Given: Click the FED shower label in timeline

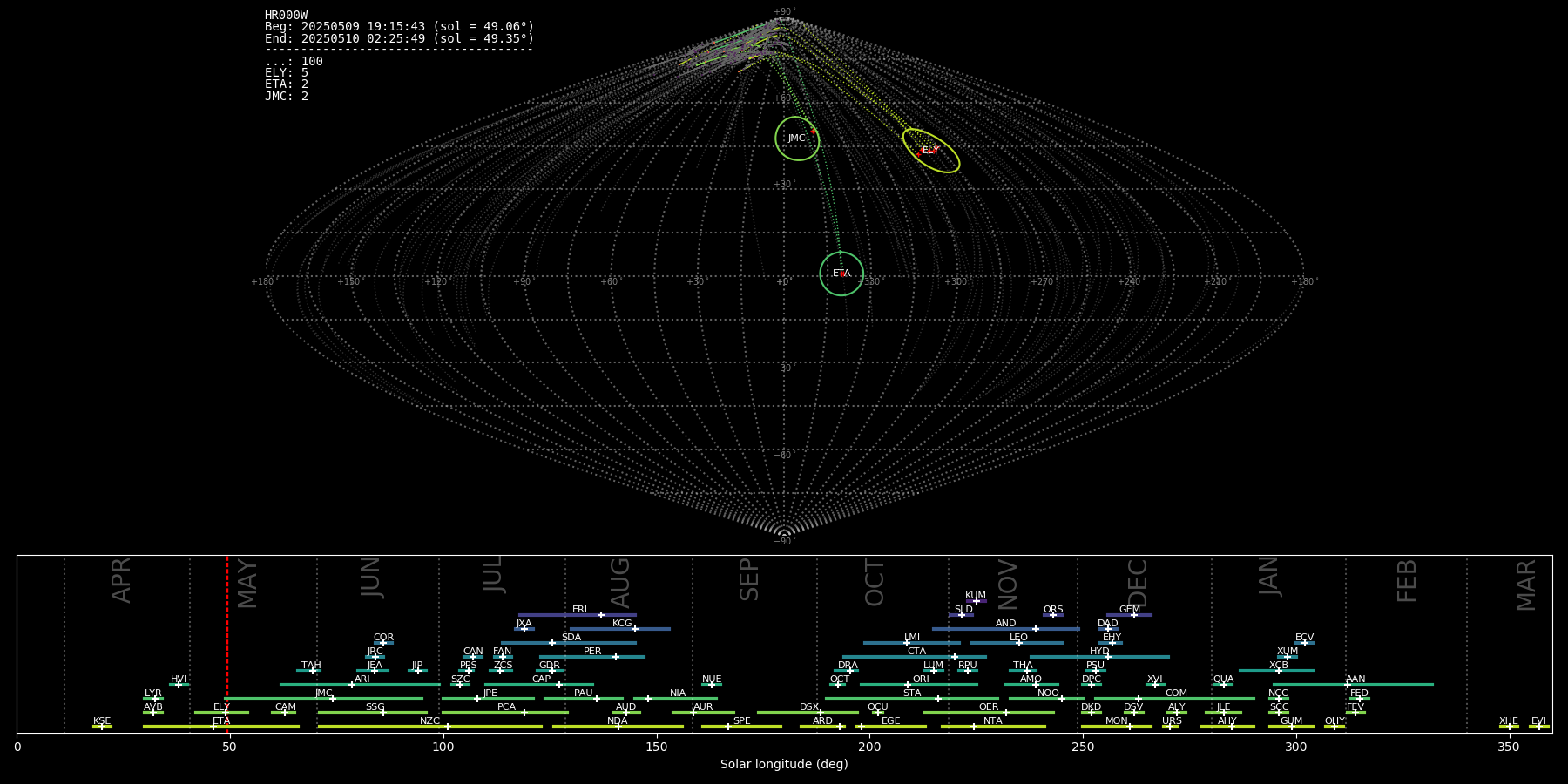Looking at the screenshot, I should 1359,693.
